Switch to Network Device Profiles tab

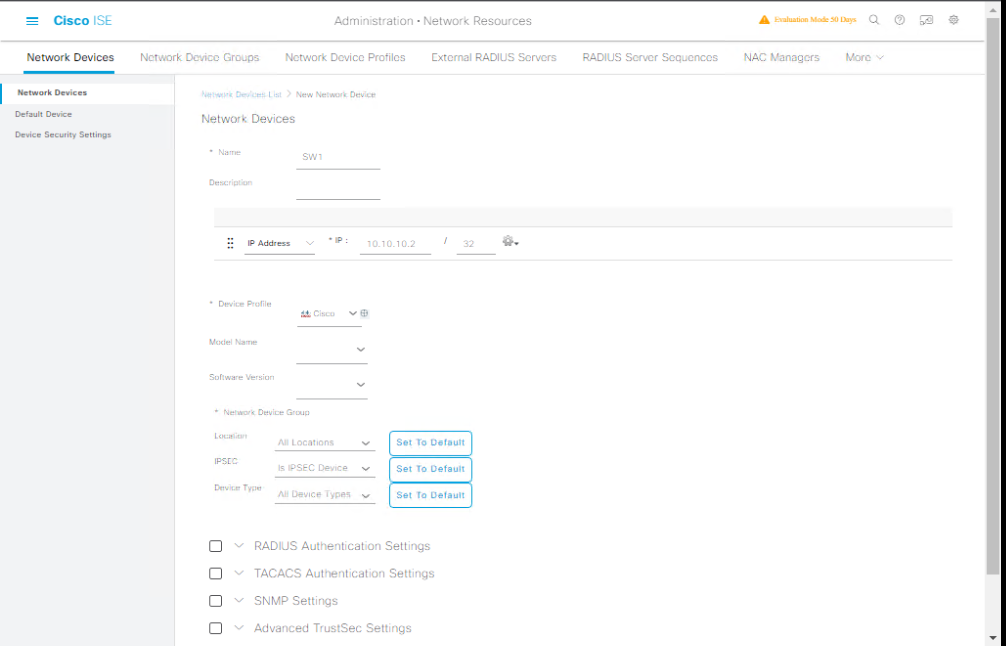point(345,58)
